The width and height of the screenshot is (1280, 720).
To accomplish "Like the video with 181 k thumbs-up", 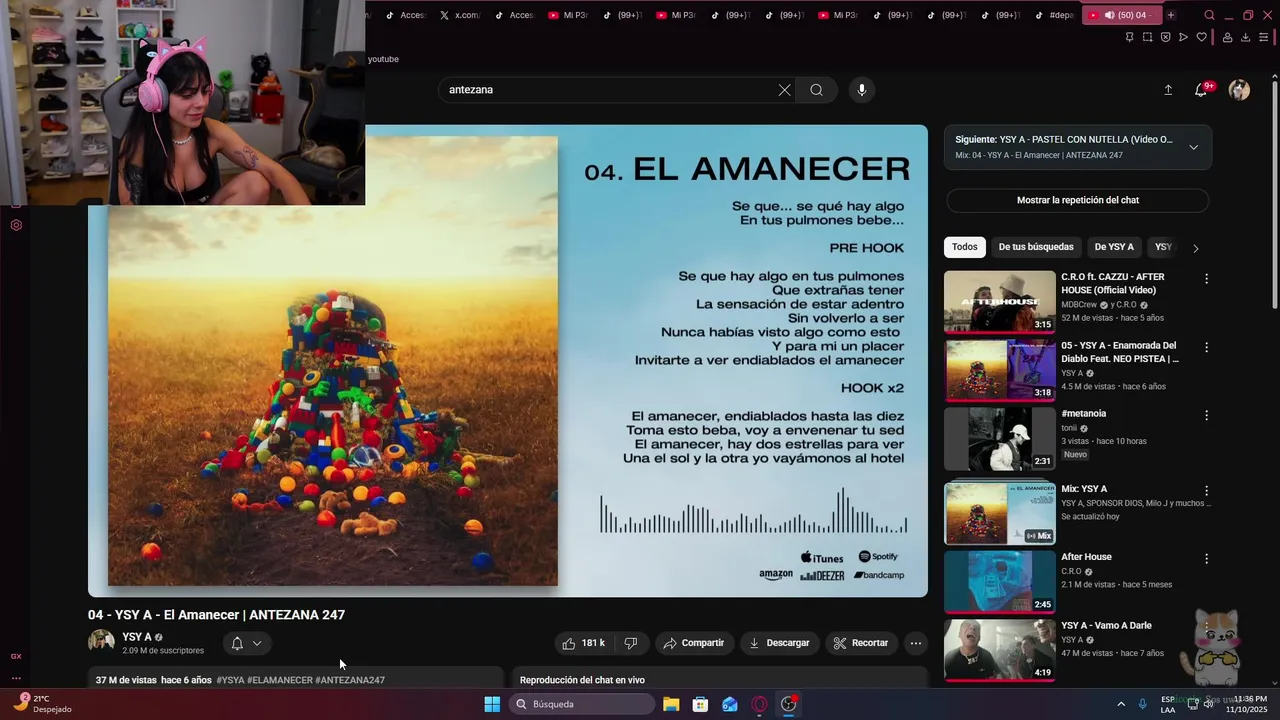I will (x=584, y=643).
